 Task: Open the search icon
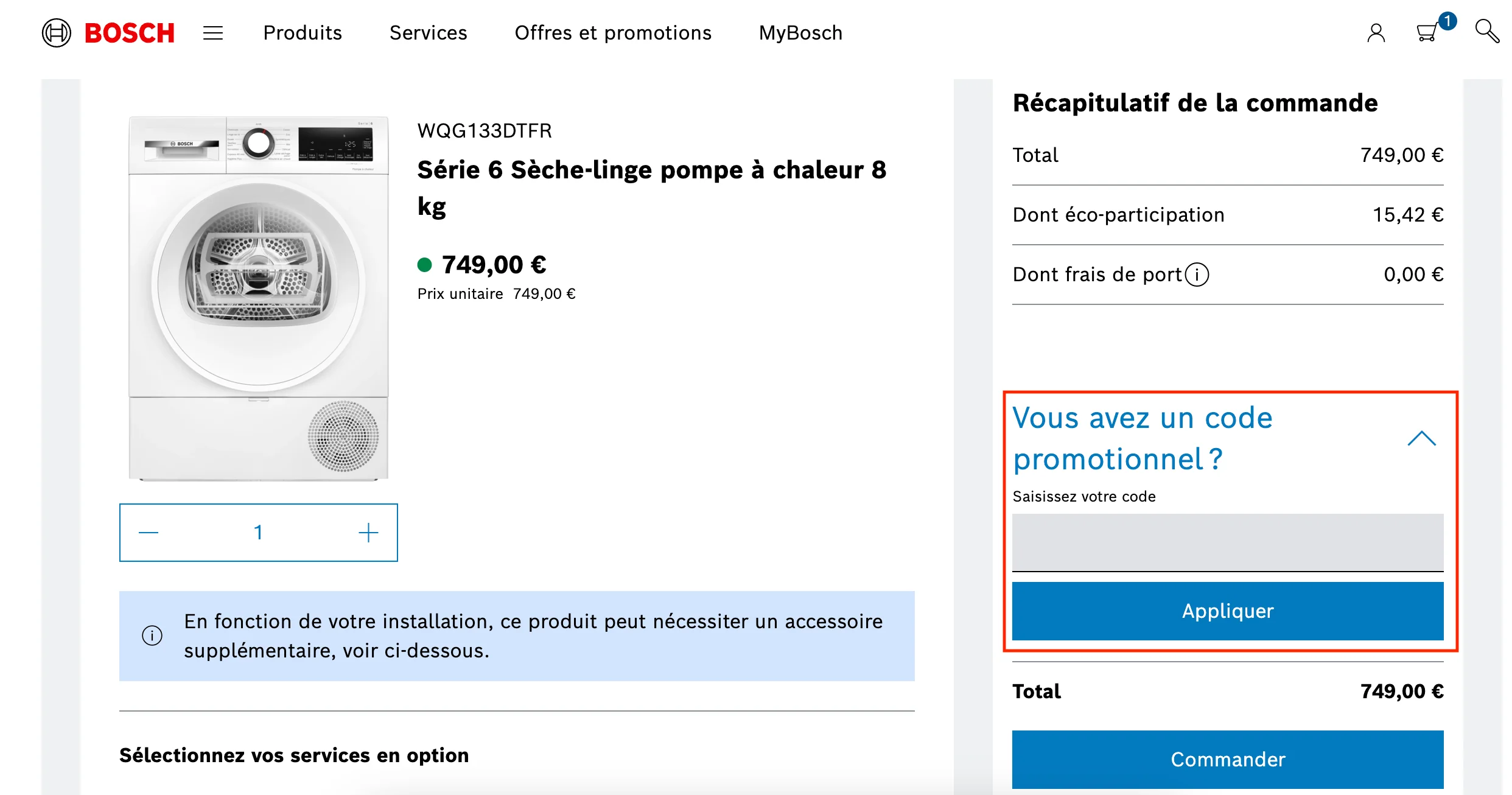[1488, 33]
